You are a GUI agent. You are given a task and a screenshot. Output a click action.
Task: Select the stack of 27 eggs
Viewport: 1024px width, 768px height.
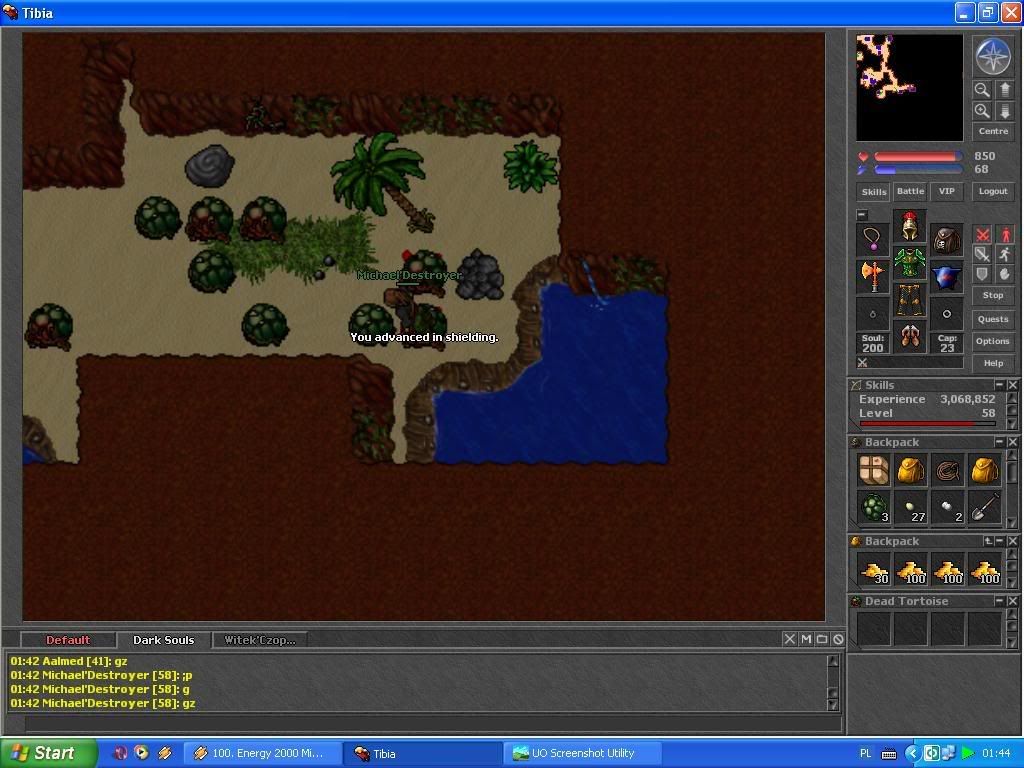tap(910, 507)
